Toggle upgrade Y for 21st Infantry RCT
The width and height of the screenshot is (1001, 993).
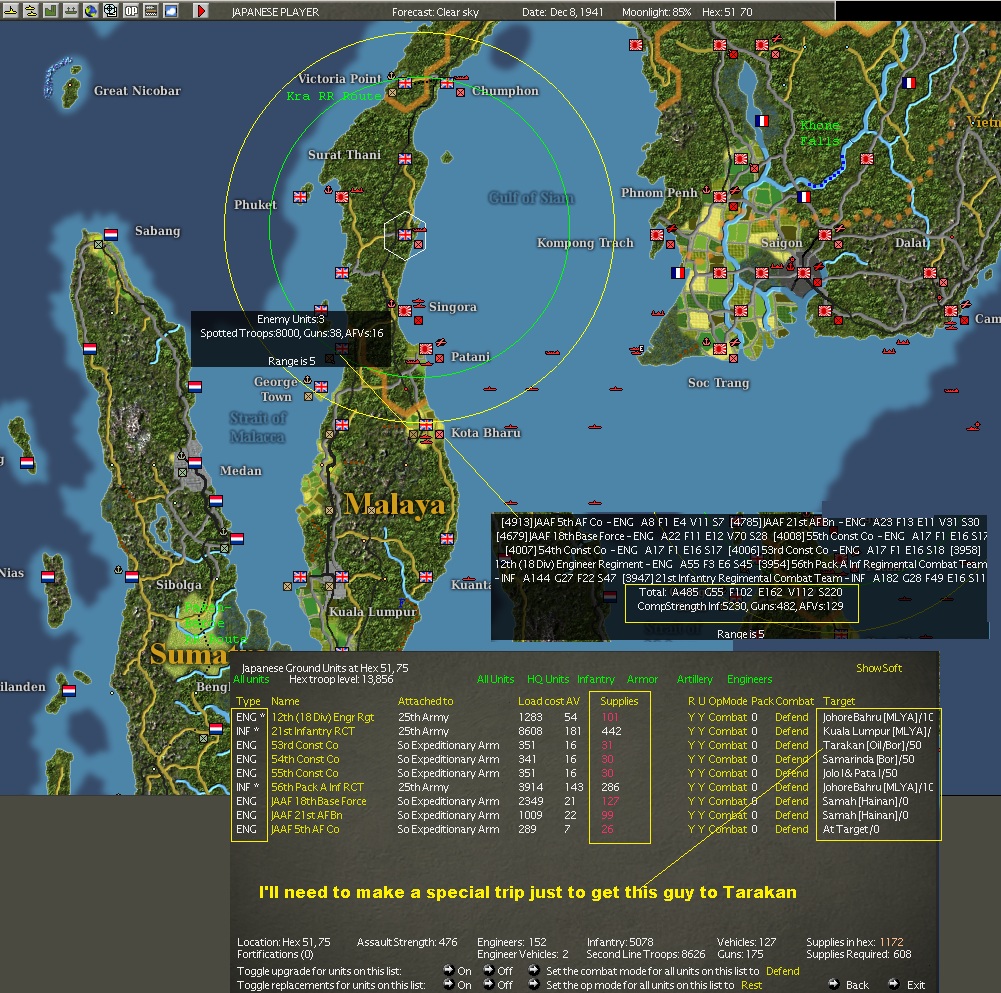tap(701, 731)
